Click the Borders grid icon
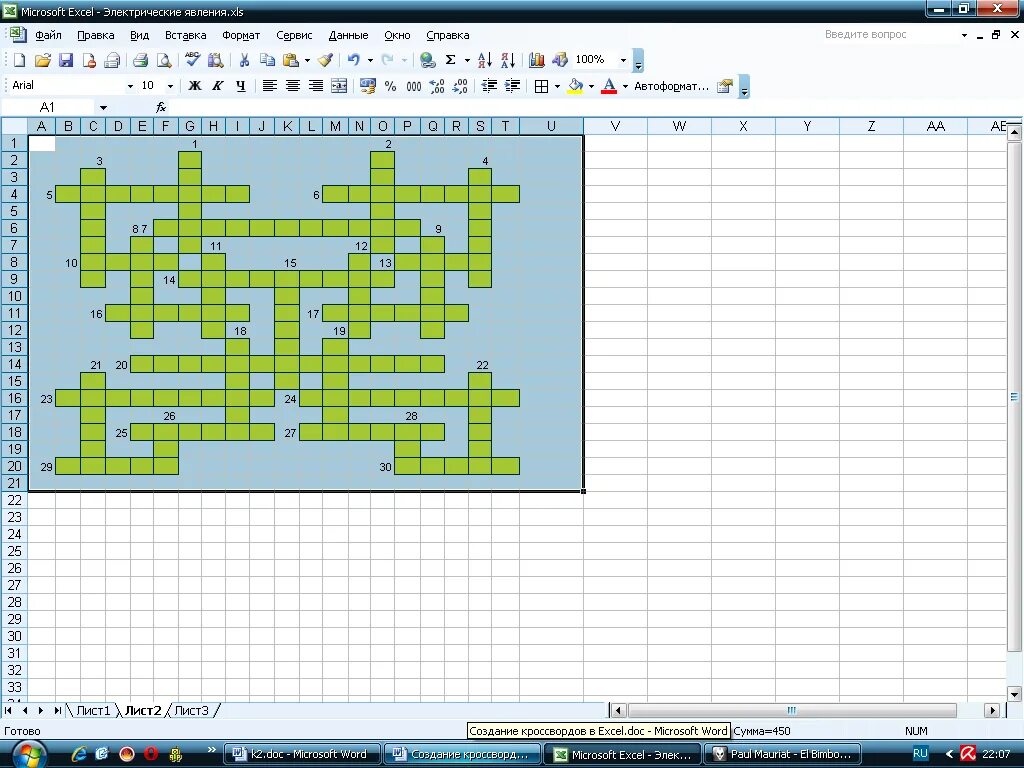 click(541, 86)
